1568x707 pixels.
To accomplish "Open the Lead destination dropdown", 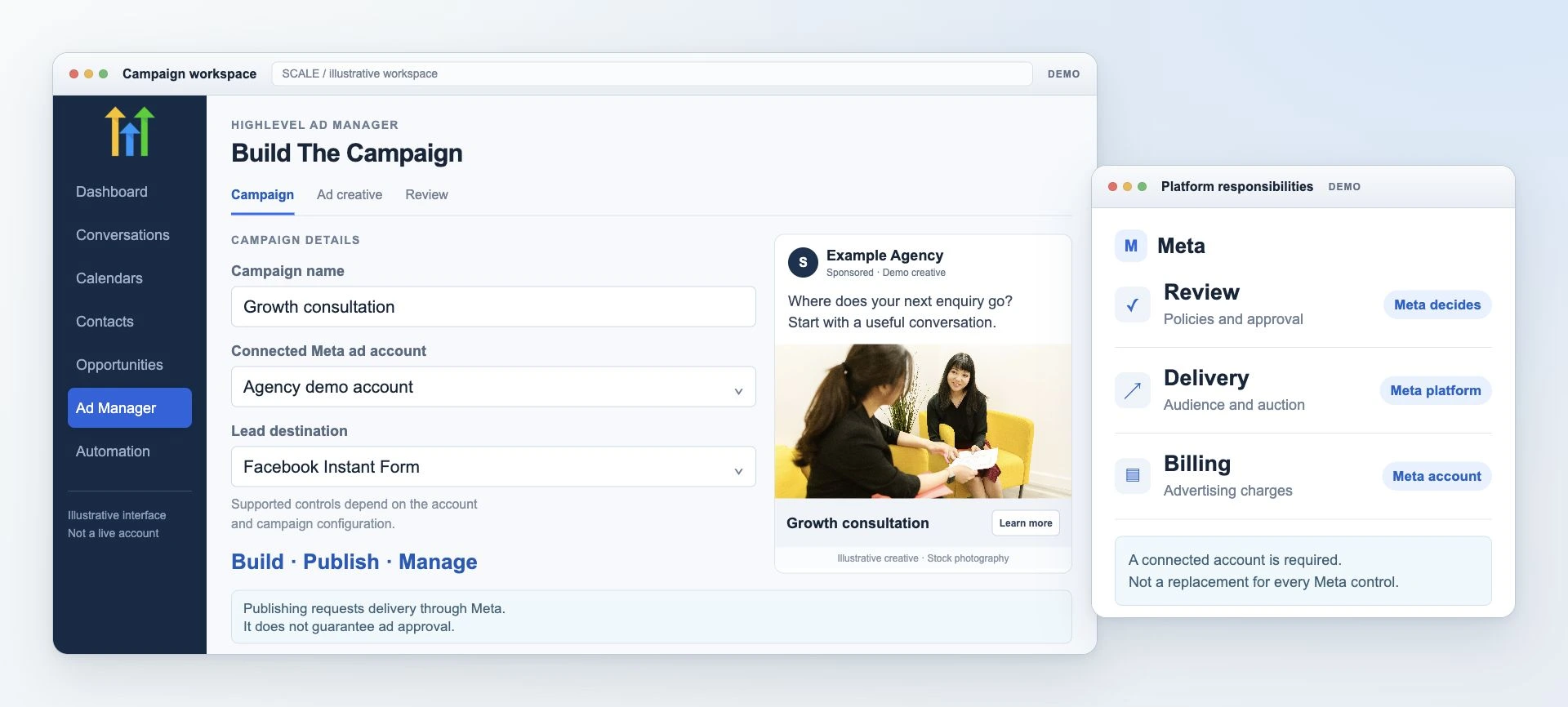I will [x=493, y=467].
